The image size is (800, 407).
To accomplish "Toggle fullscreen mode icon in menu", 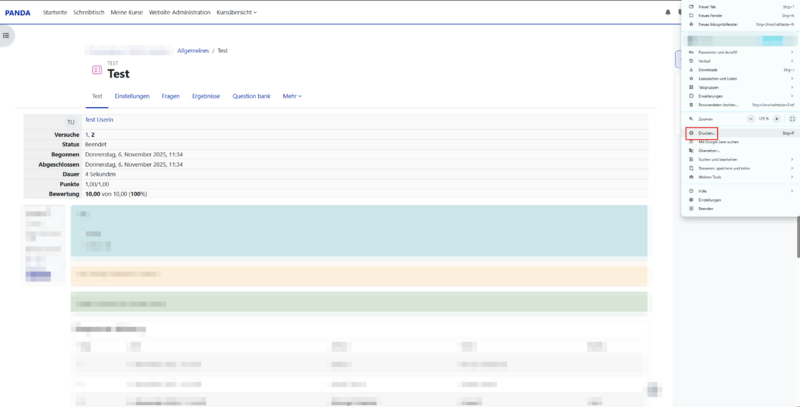I will pyautogui.click(x=791, y=118).
